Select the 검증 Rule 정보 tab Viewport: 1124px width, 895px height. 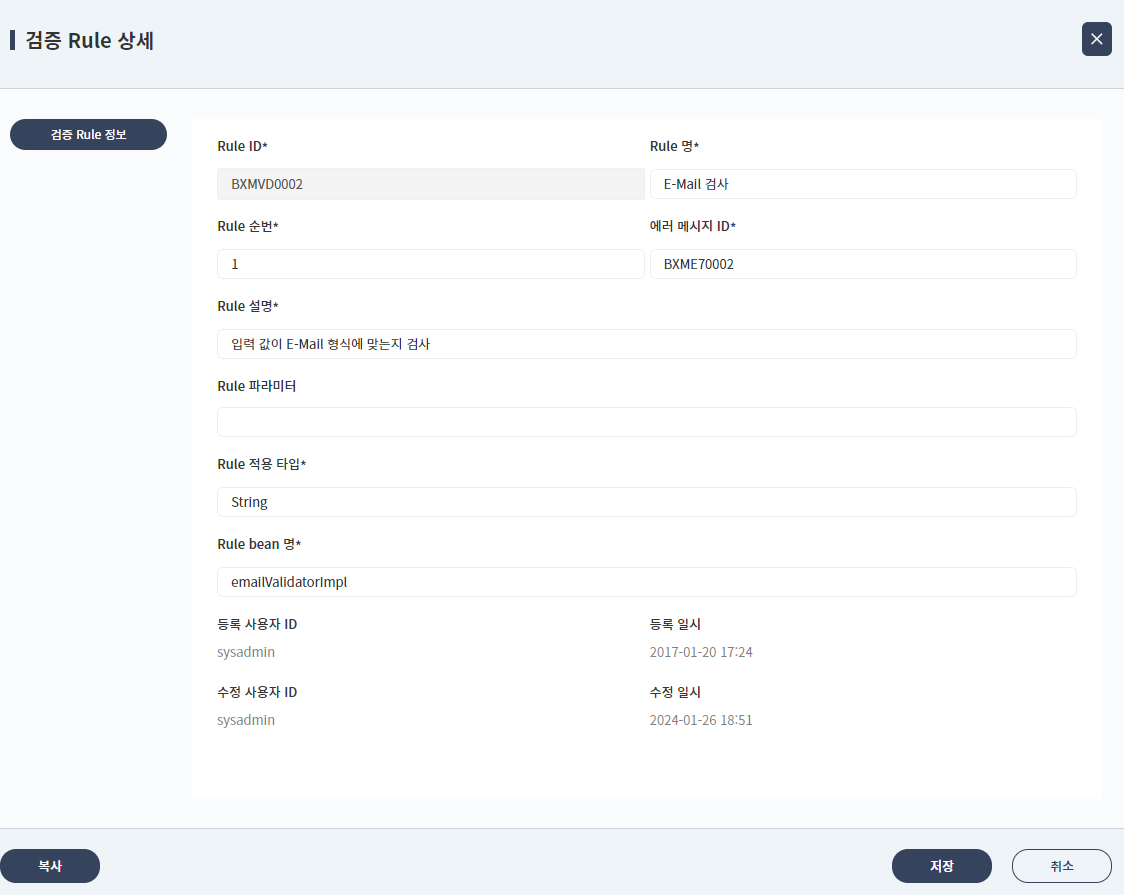point(88,134)
